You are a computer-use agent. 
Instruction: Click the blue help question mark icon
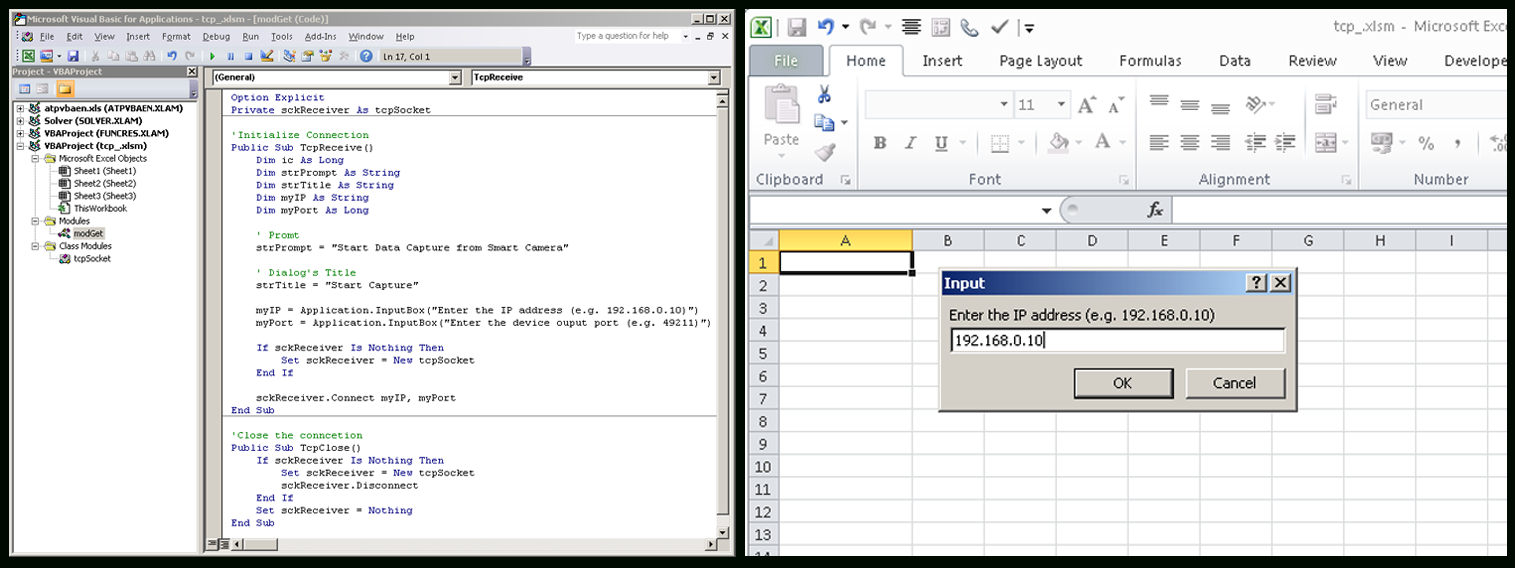(366, 57)
